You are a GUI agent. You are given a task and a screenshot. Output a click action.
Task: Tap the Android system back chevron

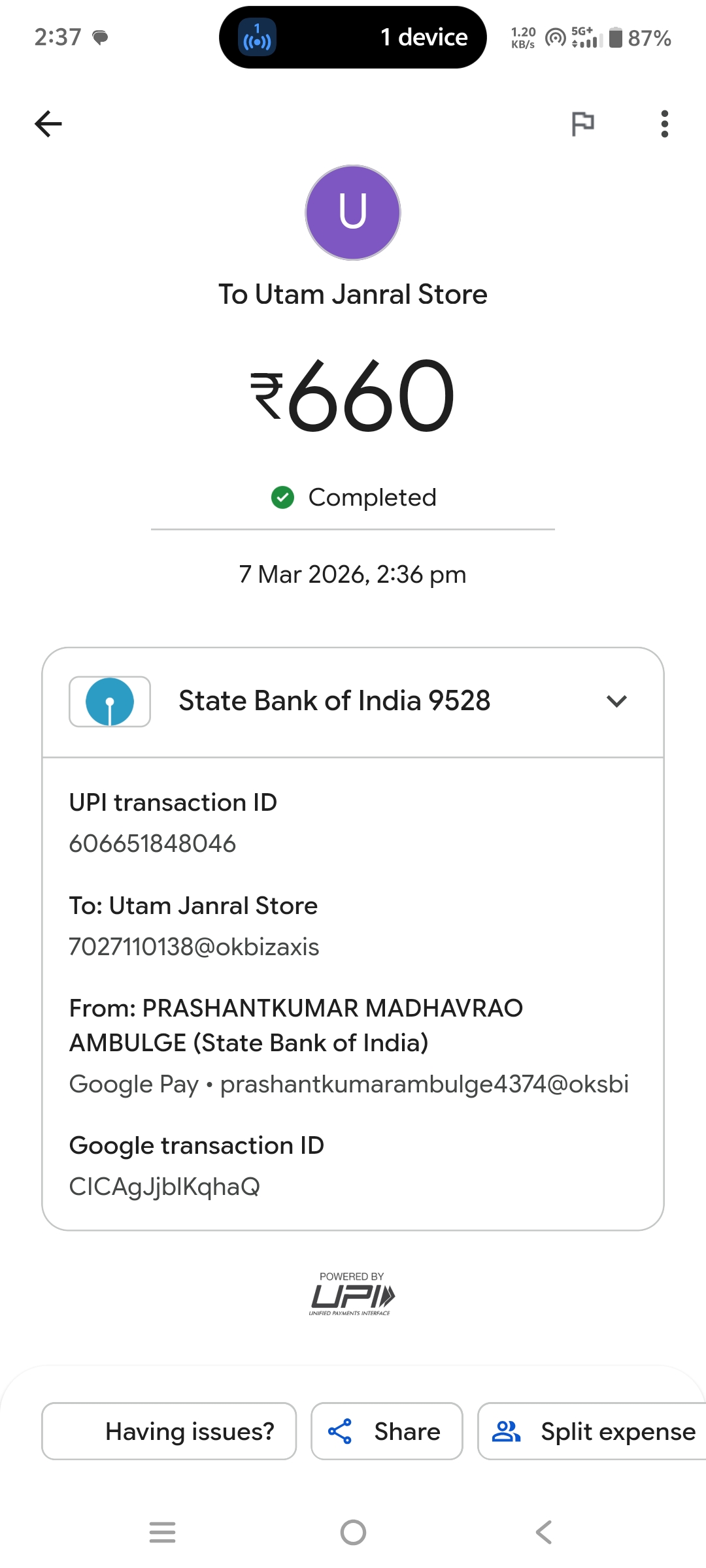(543, 1532)
